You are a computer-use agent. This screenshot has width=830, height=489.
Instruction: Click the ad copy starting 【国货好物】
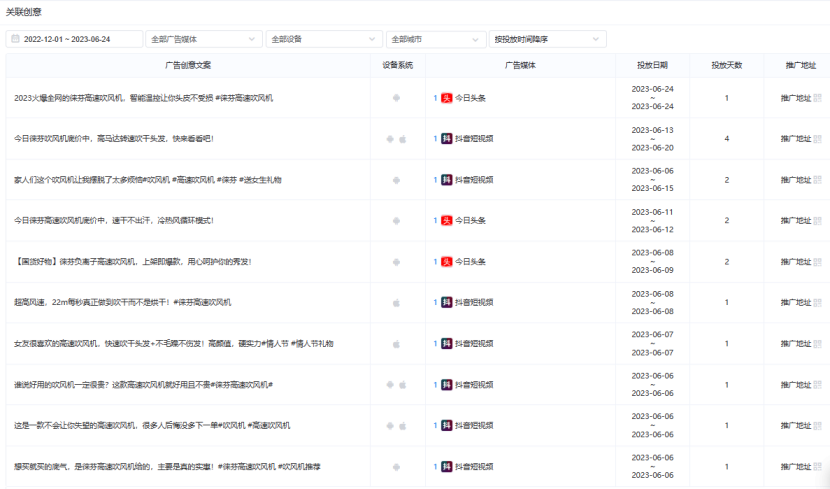tap(133, 261)
